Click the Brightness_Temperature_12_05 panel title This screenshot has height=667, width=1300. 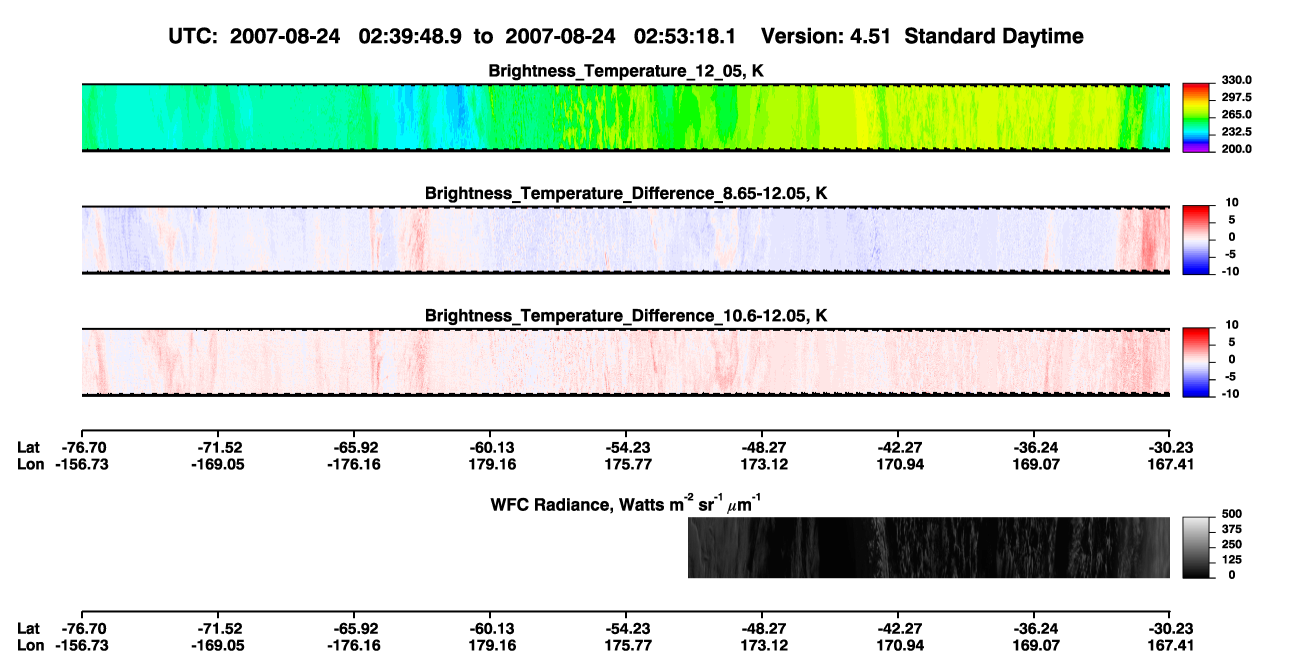pos(626,71)
